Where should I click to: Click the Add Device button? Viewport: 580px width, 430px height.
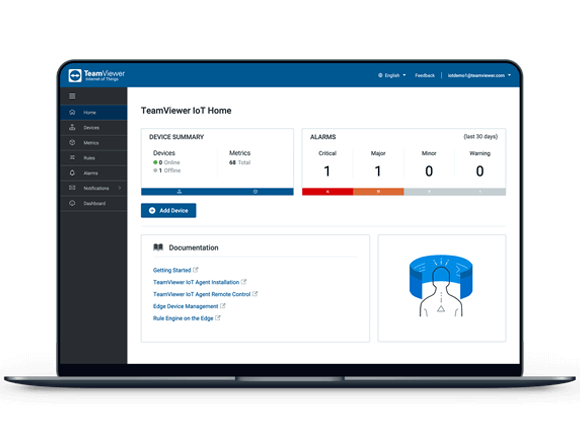168,211
